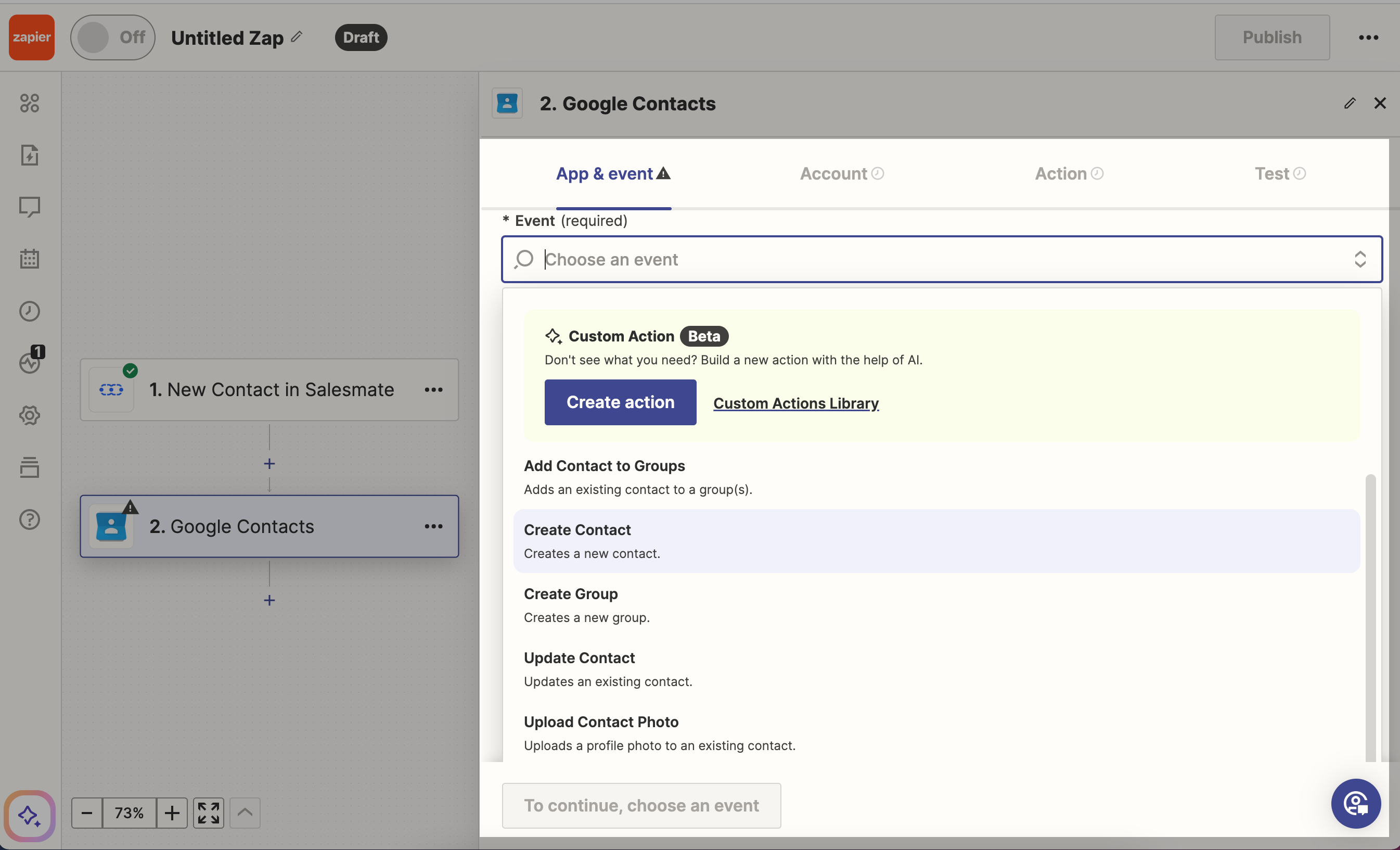
Task: Close the Google Contacts step panel
Action: coord(1380,104)
